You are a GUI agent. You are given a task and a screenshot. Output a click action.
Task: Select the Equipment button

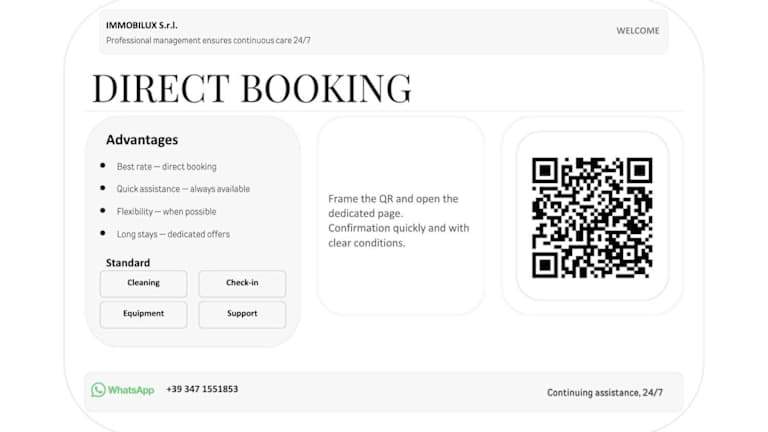pos(143,314)
